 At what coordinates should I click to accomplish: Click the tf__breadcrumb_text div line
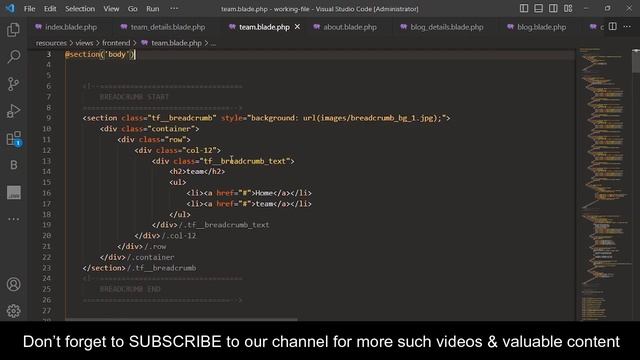[x=223, y=161]
